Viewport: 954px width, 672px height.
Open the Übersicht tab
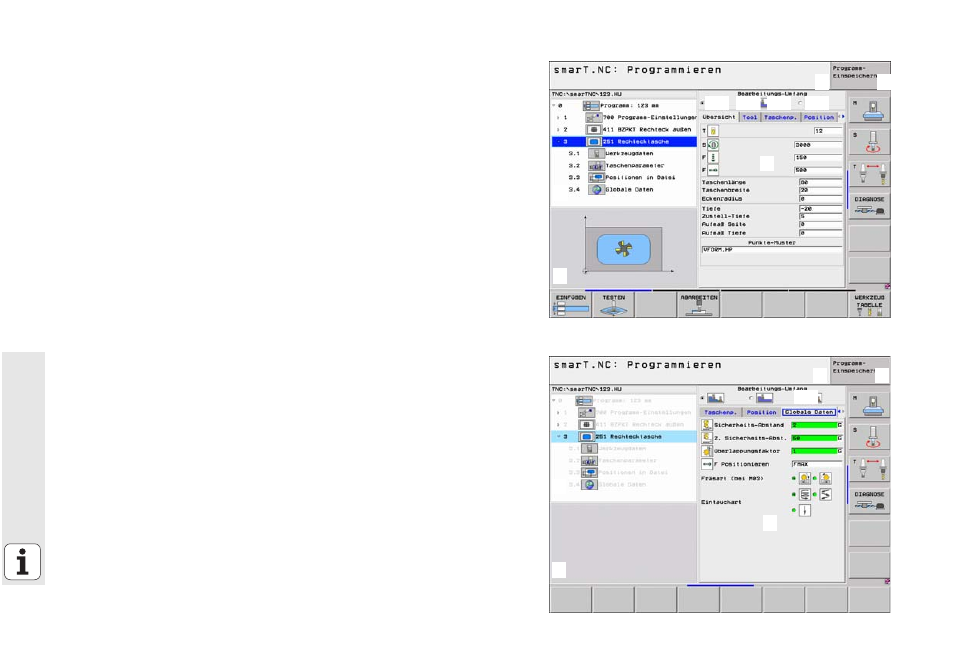click(x=719, y=117)
